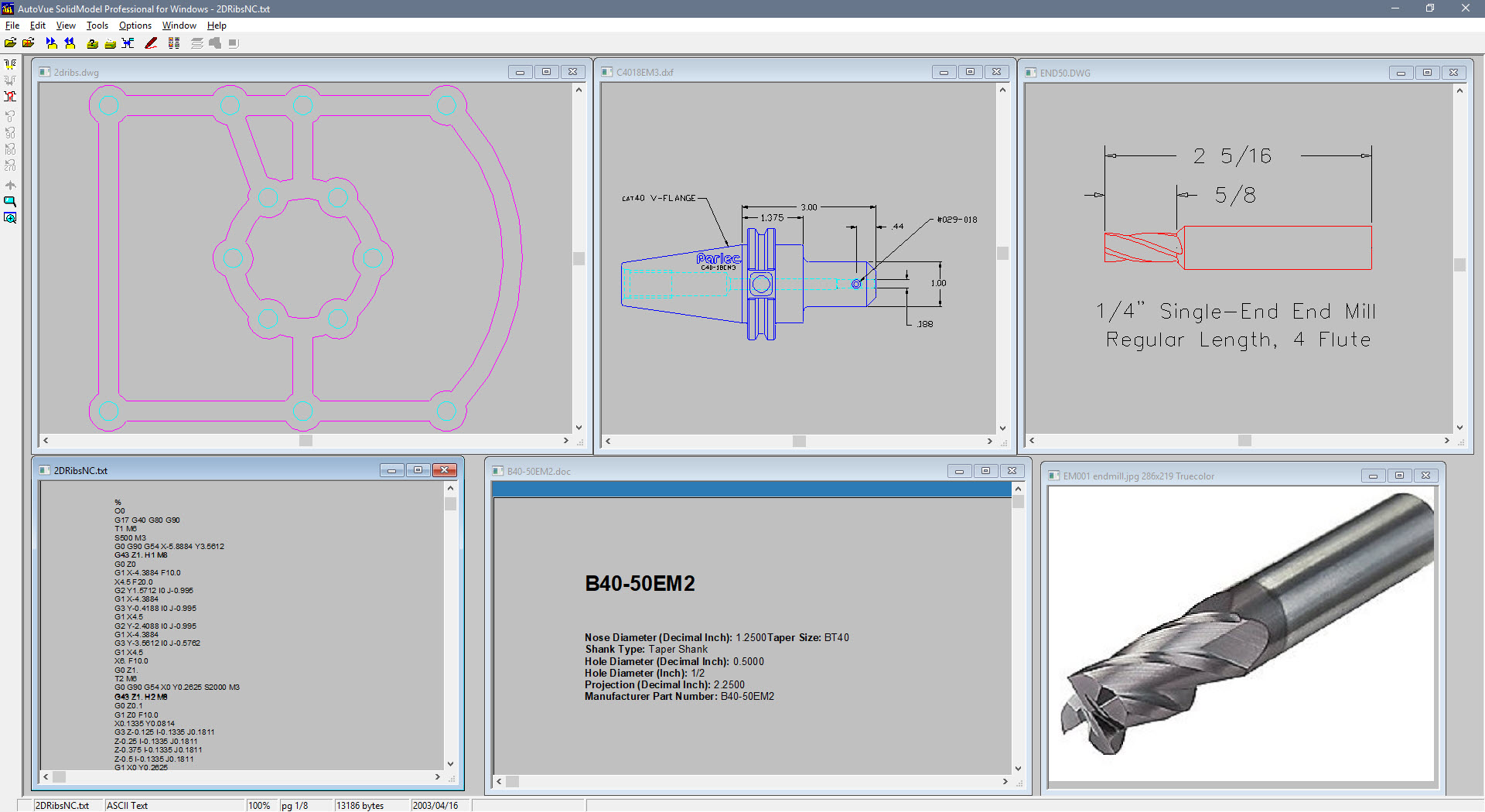Click the Open file folder icon
Screen dimensions: 1485x812
tap(10, 43)
